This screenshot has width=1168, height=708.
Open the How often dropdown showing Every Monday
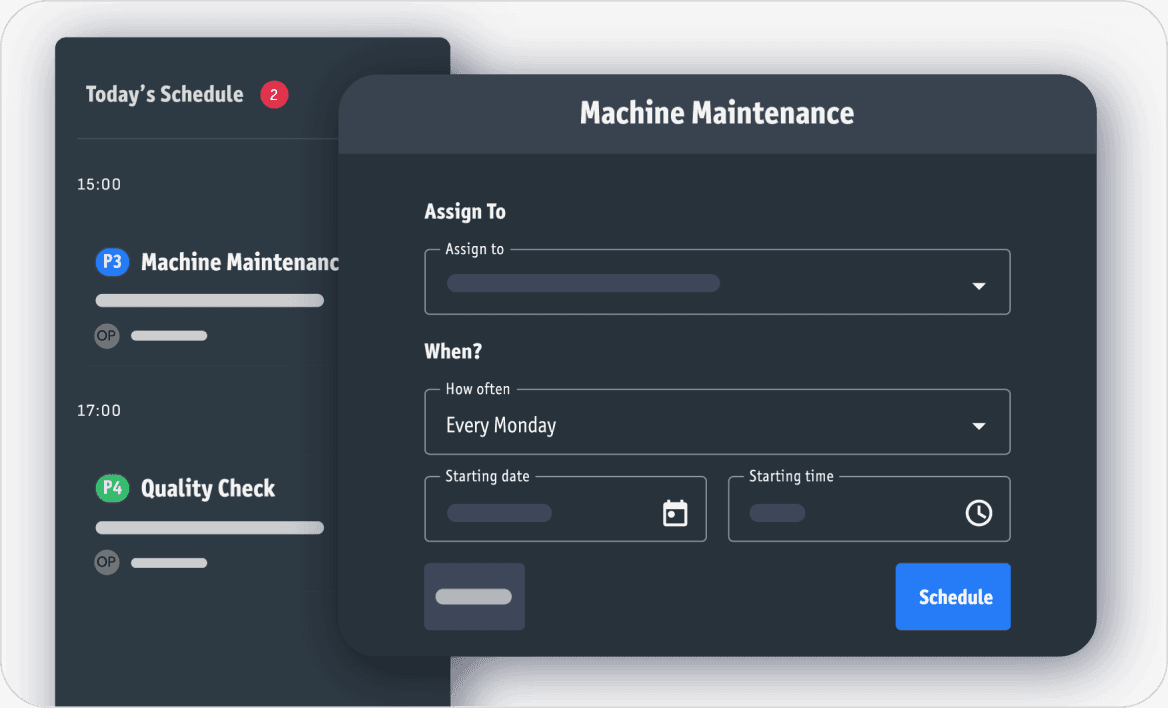[717, 422]
